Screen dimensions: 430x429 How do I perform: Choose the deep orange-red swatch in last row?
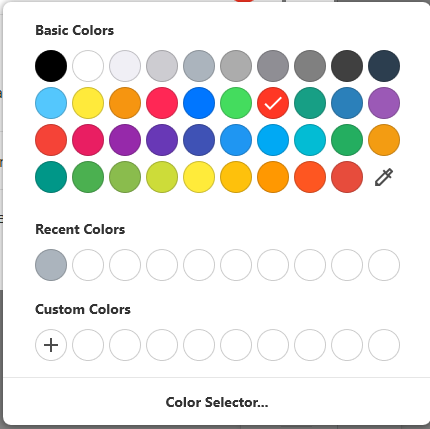tap(310, 177)
